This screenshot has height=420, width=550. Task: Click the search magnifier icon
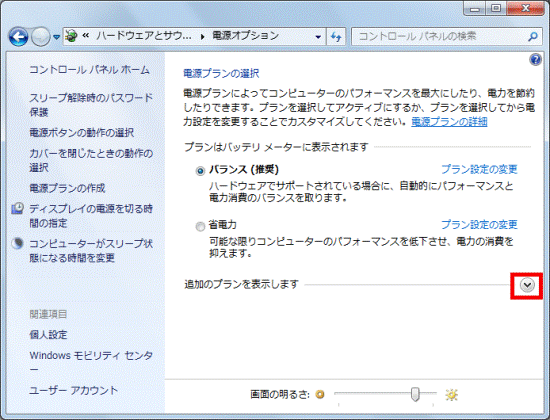pyautogui.click(x=533, y=36)
